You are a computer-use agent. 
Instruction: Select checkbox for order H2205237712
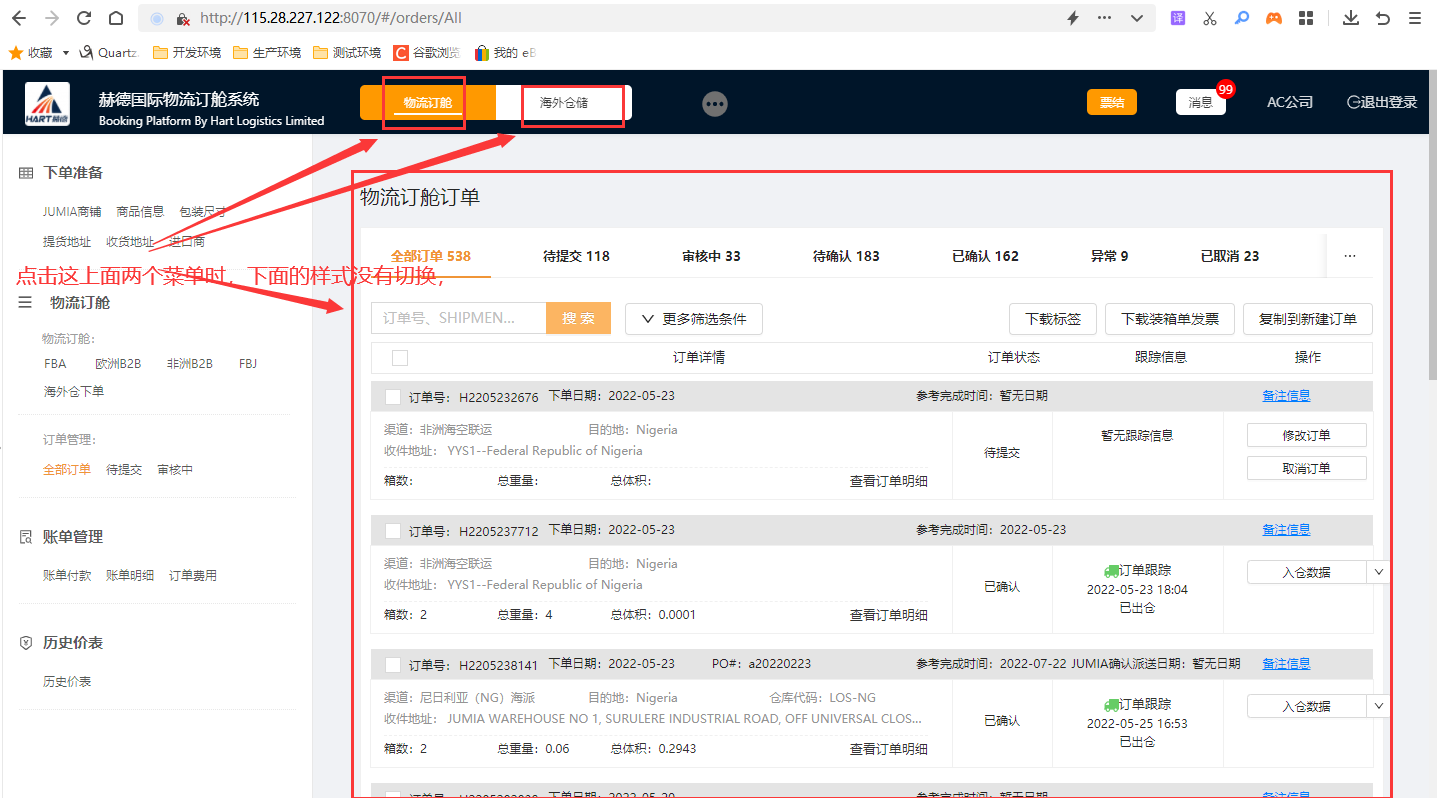click(393, 531)
